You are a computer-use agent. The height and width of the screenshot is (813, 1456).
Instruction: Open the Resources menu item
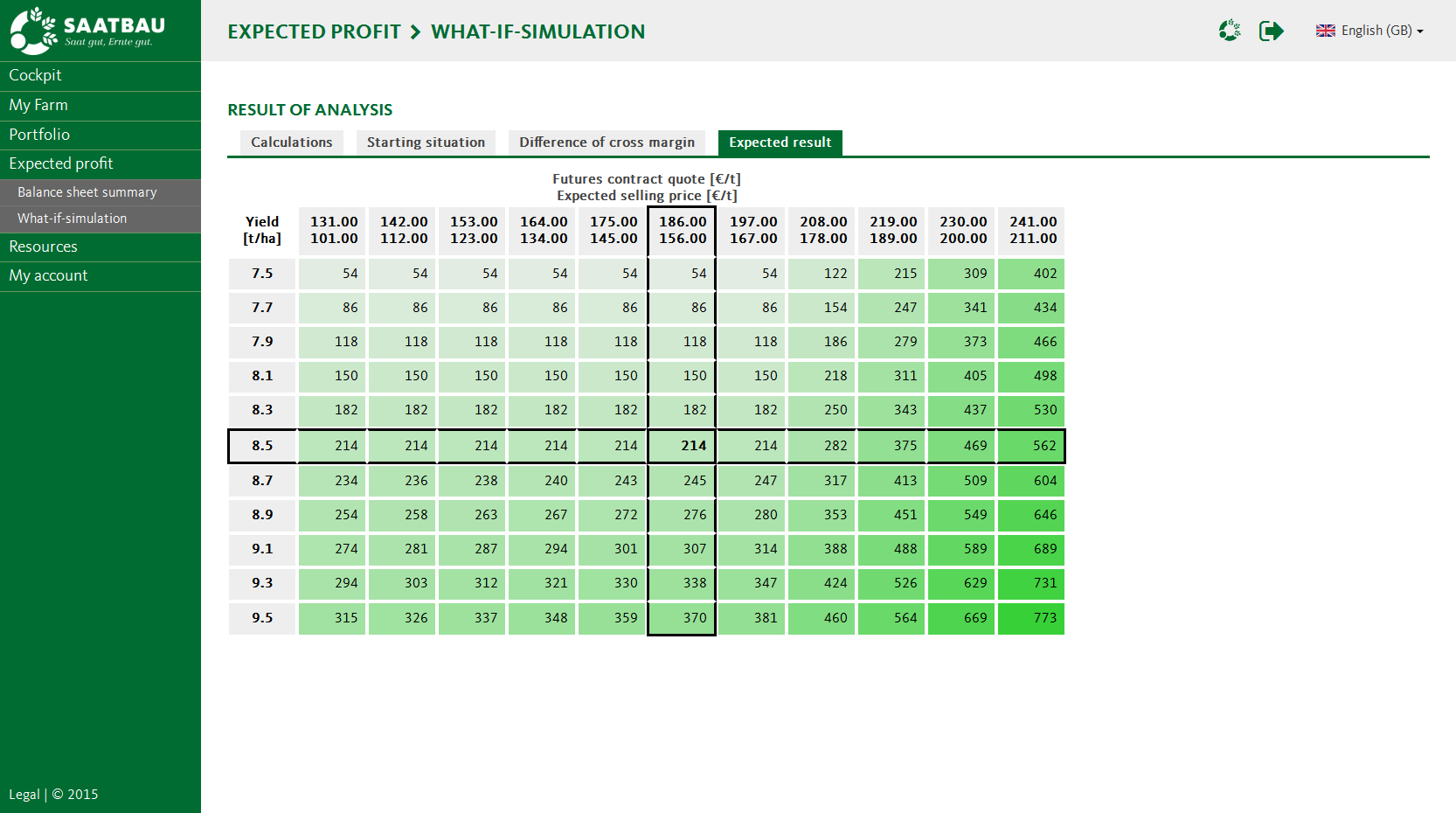coord(43,247)
